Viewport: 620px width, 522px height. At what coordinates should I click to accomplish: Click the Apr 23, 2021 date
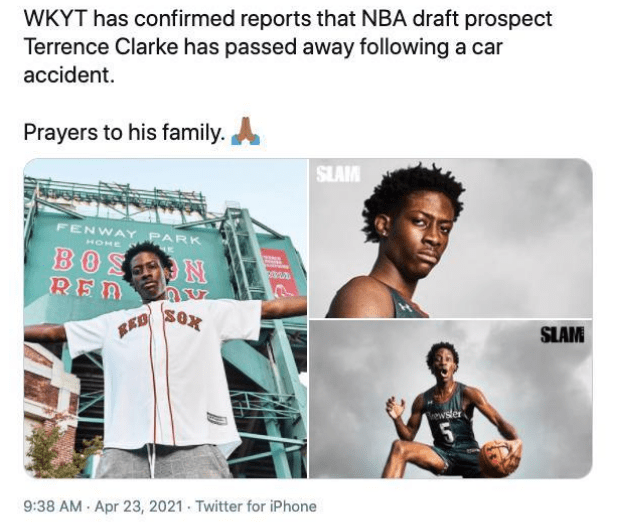pyautogui.click(x=138, y=506)
